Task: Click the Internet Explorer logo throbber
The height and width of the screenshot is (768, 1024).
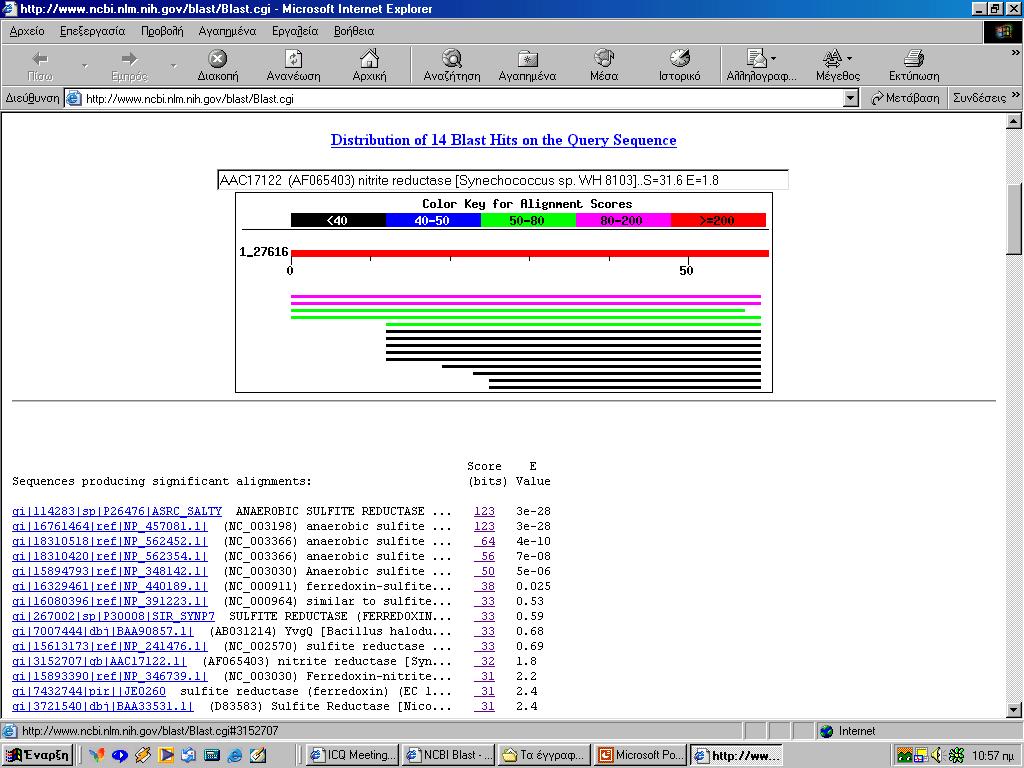Action: click(x=1002, y=32)
